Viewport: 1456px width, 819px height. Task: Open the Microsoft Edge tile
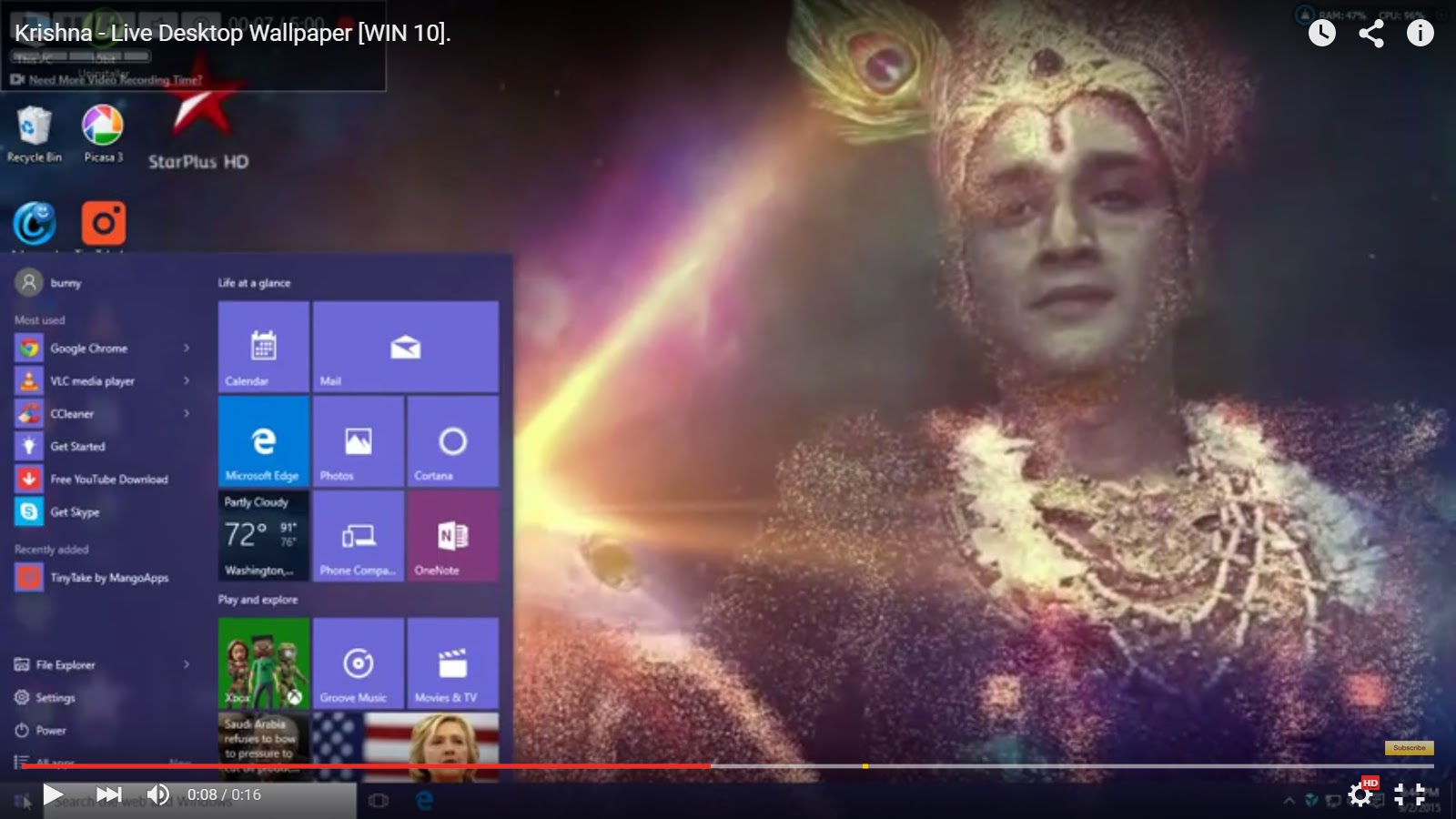(x=263, y=441)
